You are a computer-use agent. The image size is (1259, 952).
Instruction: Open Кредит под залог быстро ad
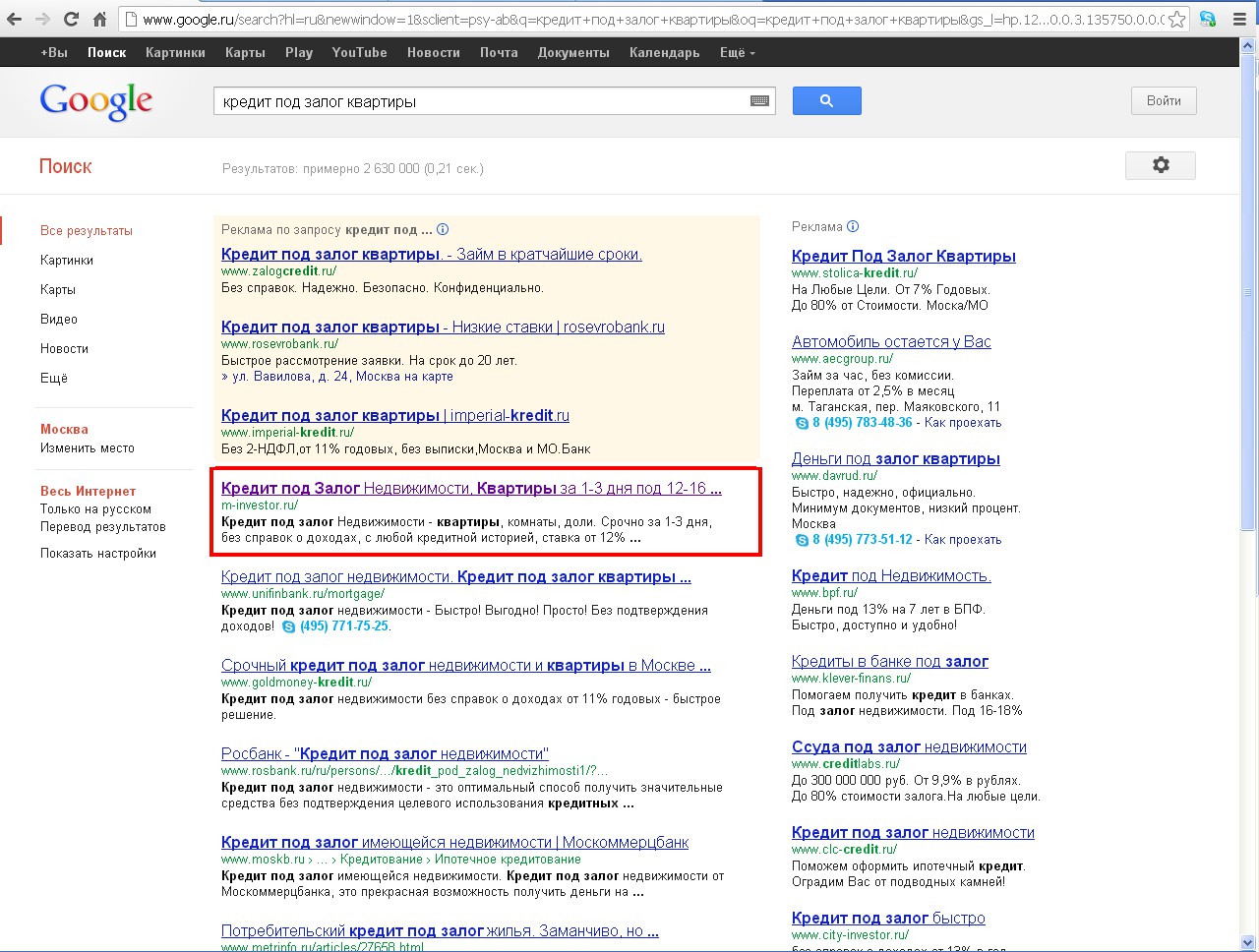888,918
